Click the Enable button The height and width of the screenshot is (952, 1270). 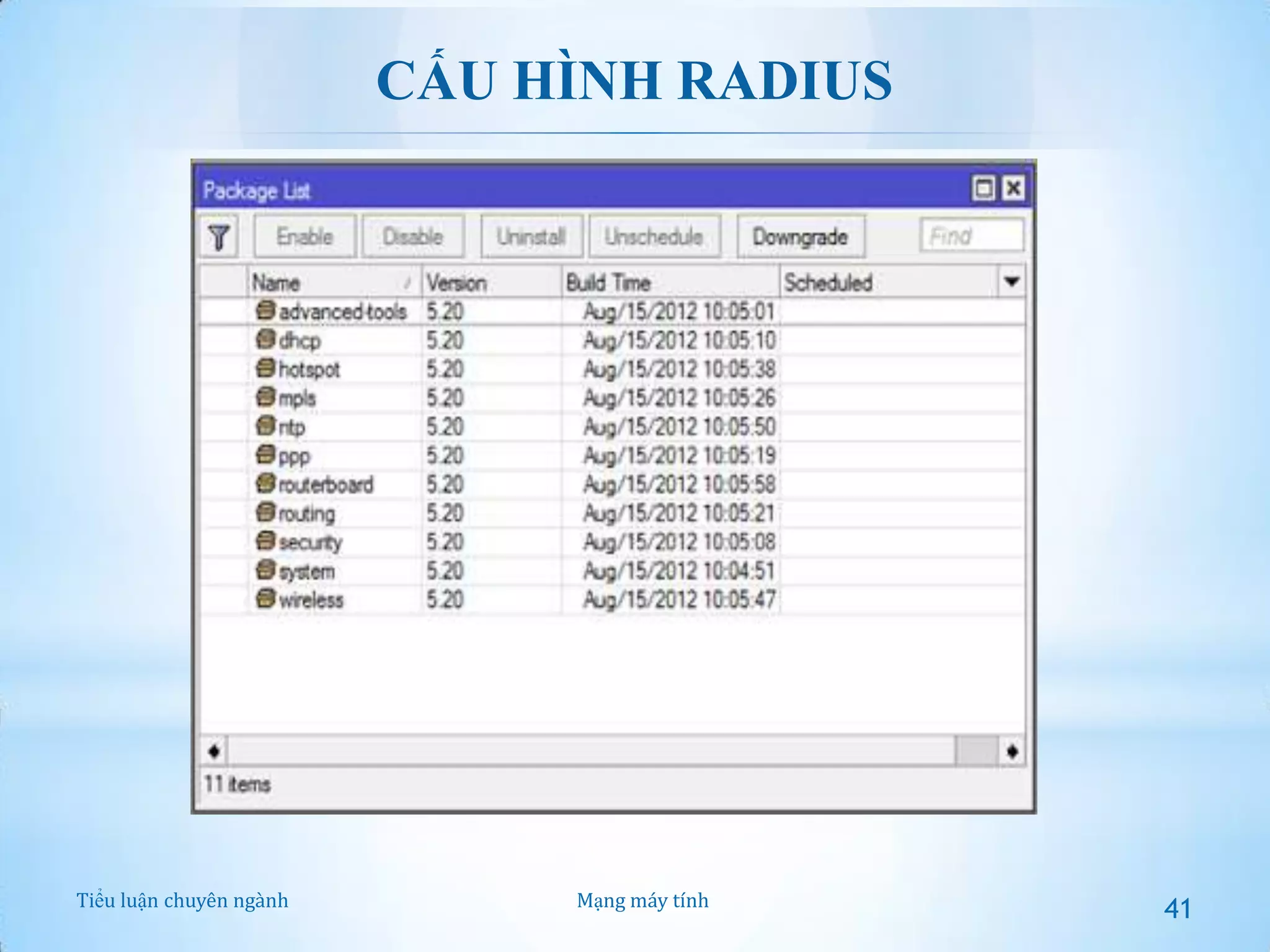coord(304,236)
